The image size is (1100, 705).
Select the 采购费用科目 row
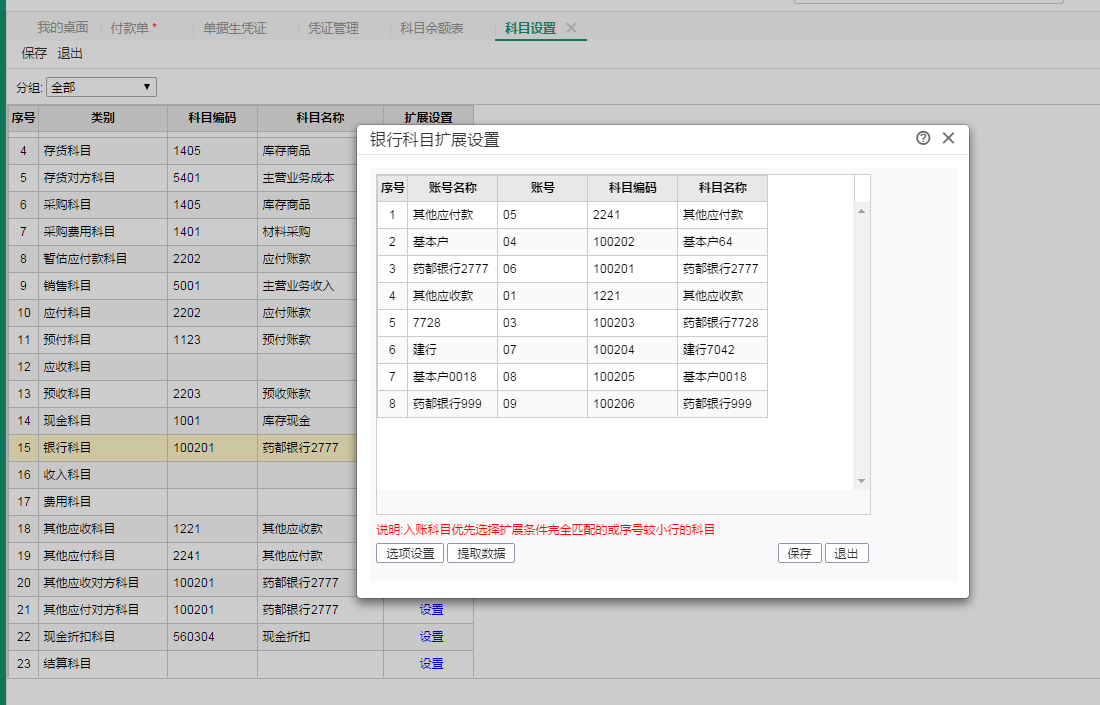point(182,232)
